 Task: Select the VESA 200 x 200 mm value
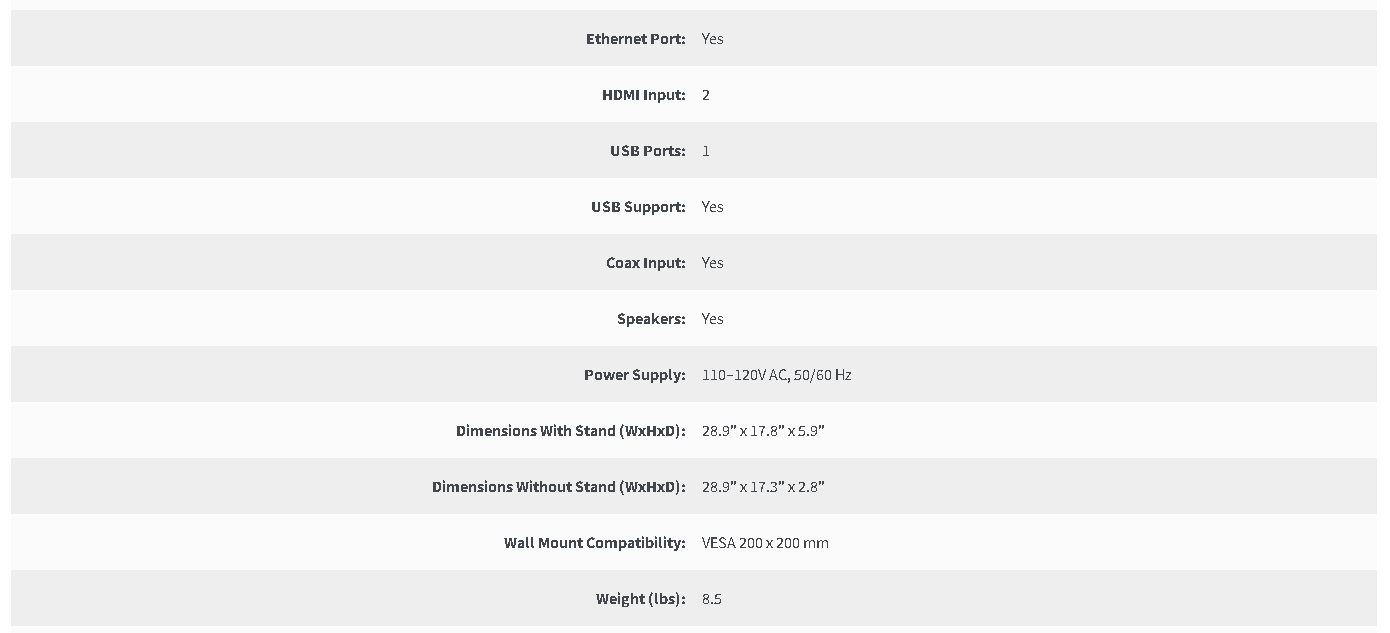(765, 543)
